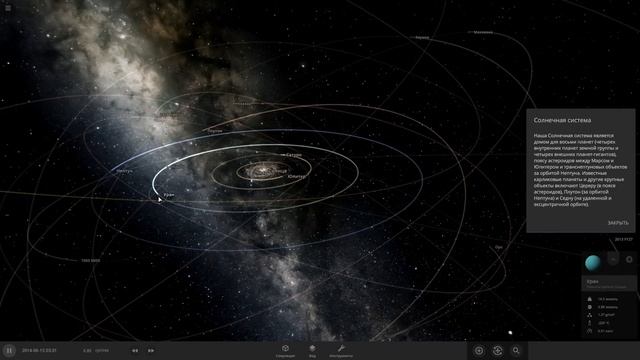
Task: Open the Search magnifier tool
Action: [x=516, y=351]
